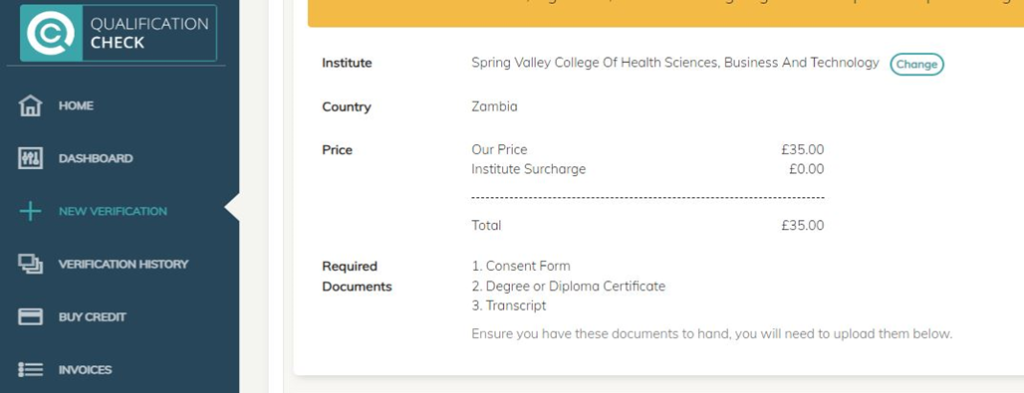The height and width of the screenshot is (393, 1024).
Task: Click the Home house icon
Action: pyautogui.click(x=30, y=106)
